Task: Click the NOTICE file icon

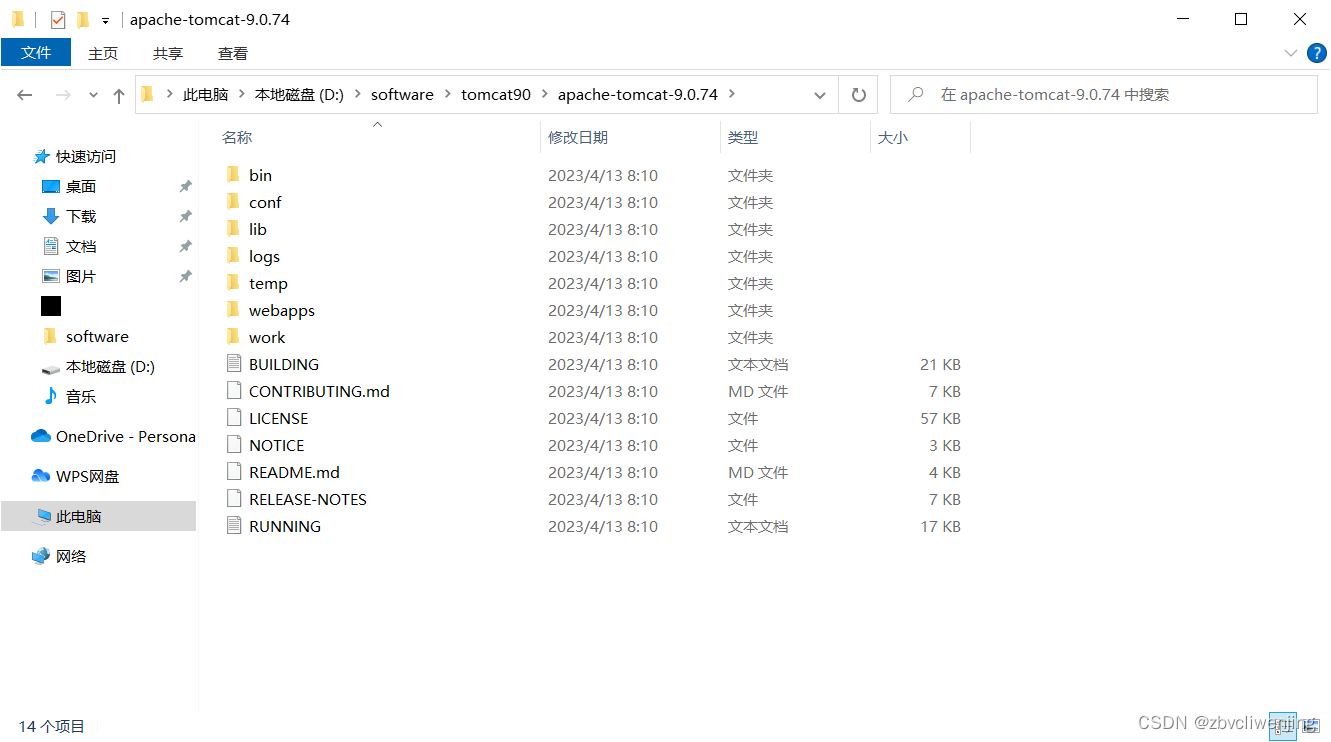Action: click(234, 445)
